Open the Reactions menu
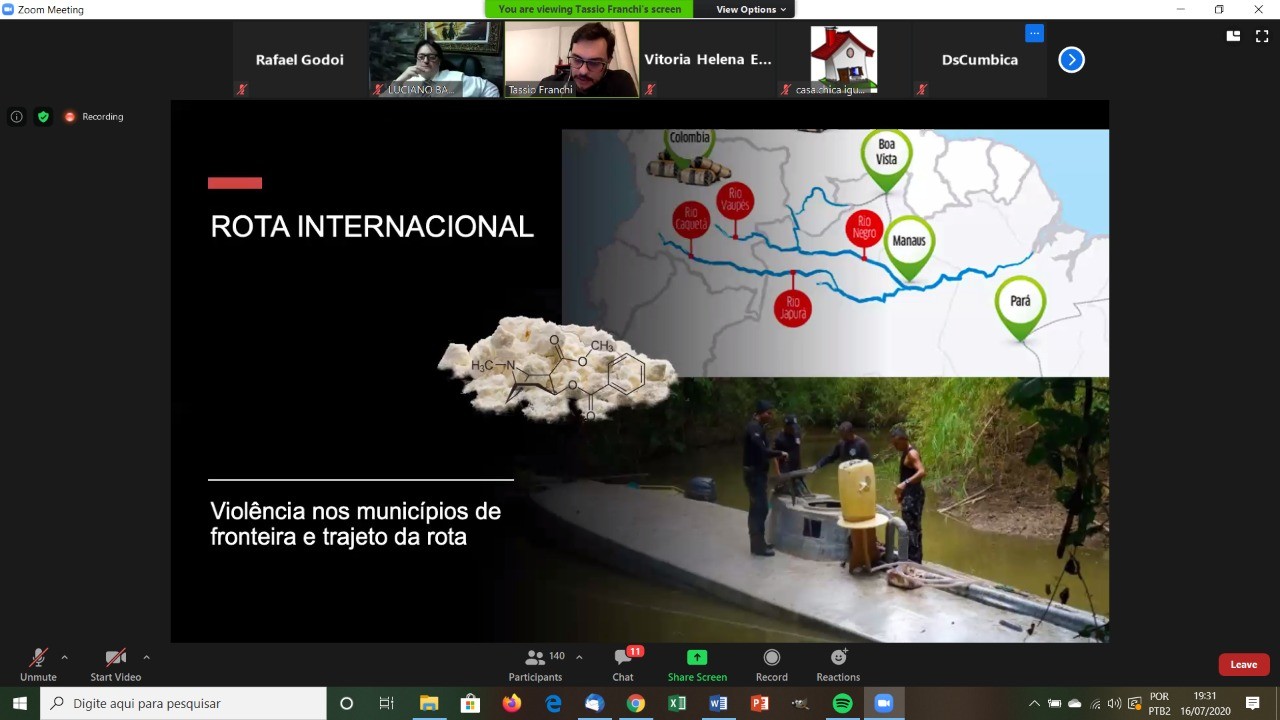This screenshot has height=720, width=1280. pos(838,664)
